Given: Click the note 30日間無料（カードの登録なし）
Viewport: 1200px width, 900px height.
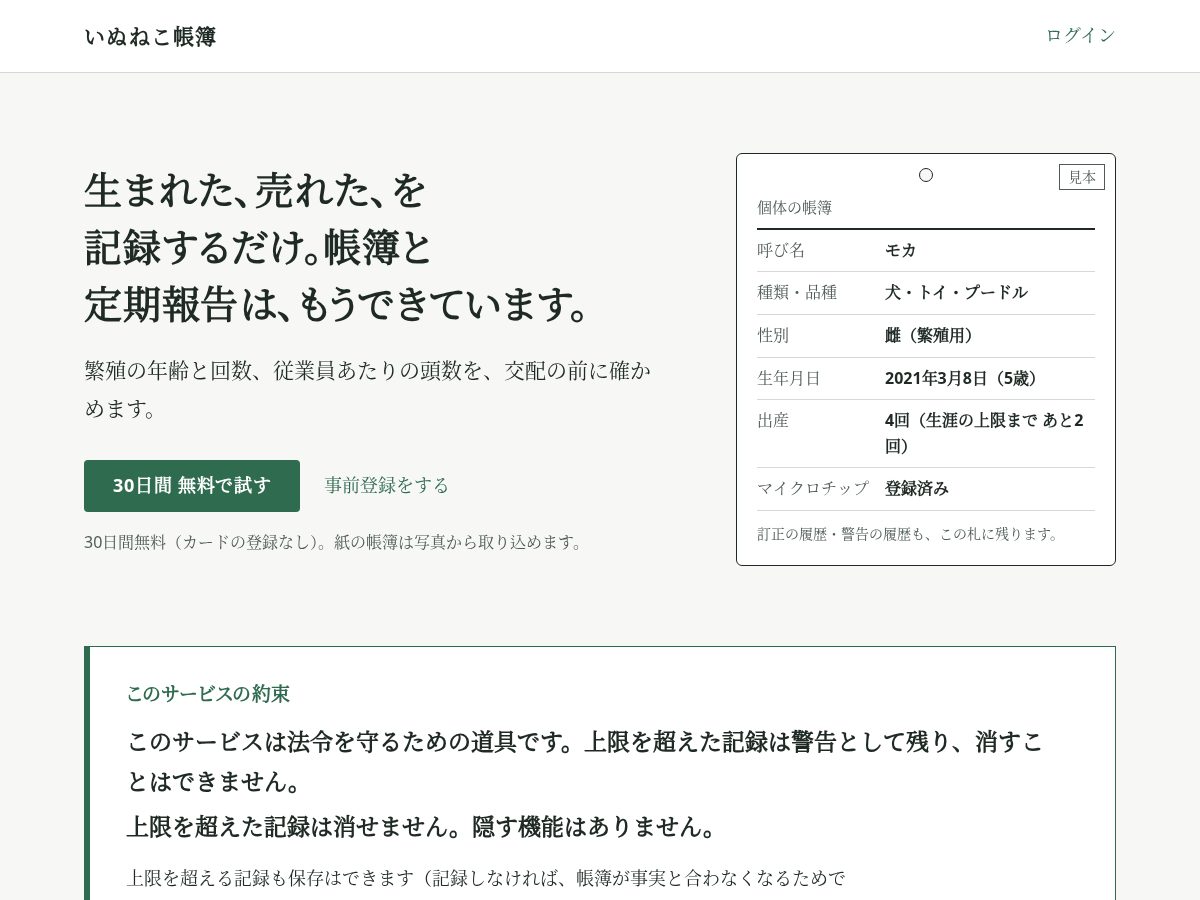Looking at the screenshot, I should tap(334, 542).
